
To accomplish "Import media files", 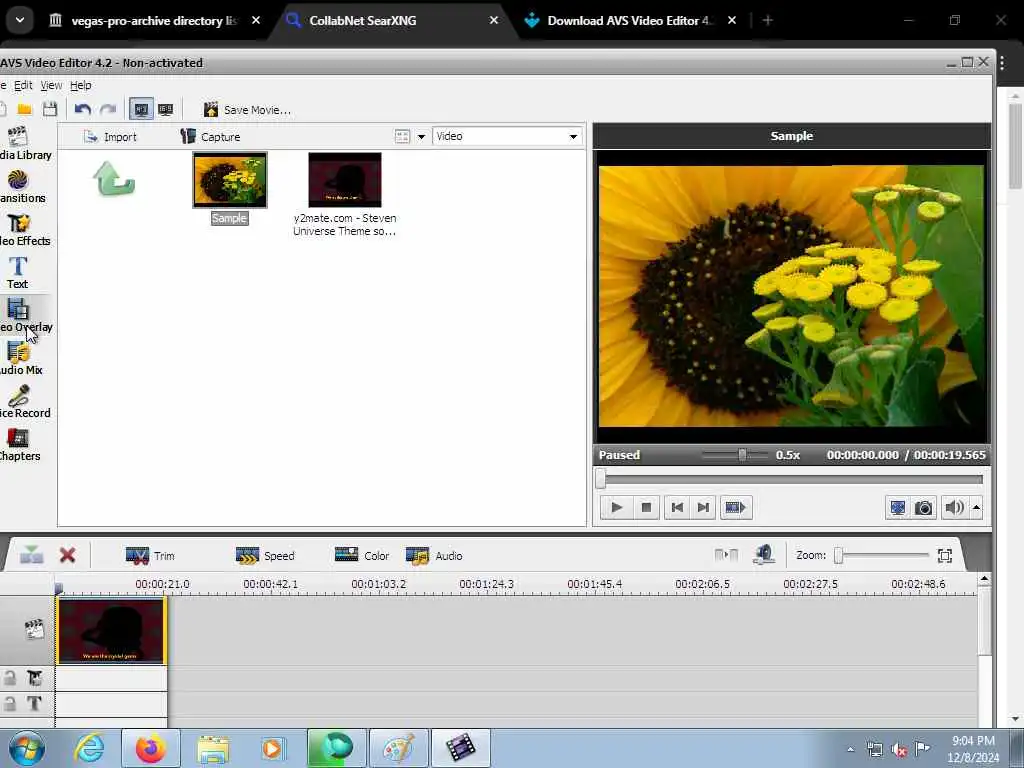I will (110, 136).
